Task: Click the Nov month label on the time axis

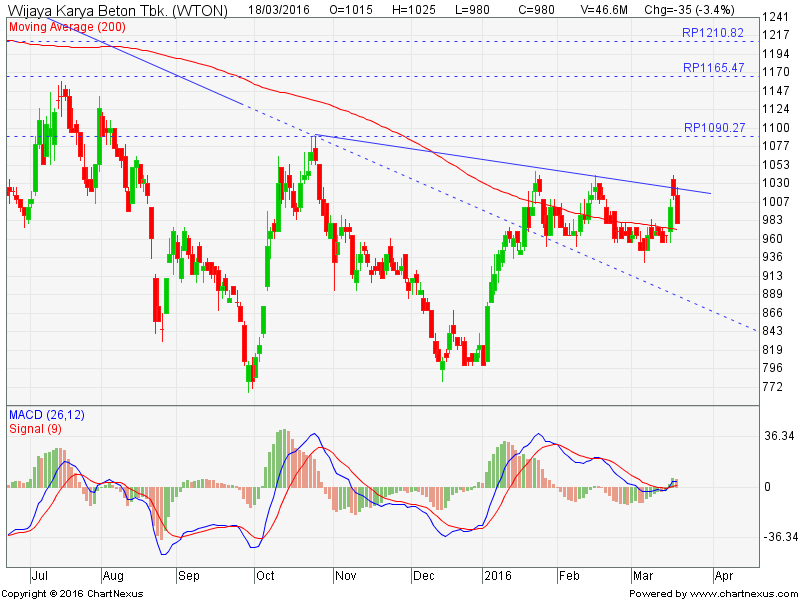Action: tap(345, 576)
